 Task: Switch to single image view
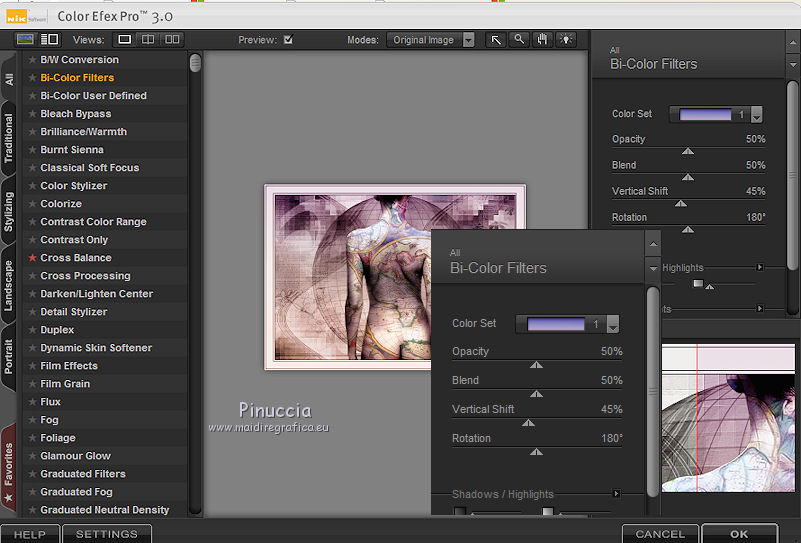(x=125, y=40)
